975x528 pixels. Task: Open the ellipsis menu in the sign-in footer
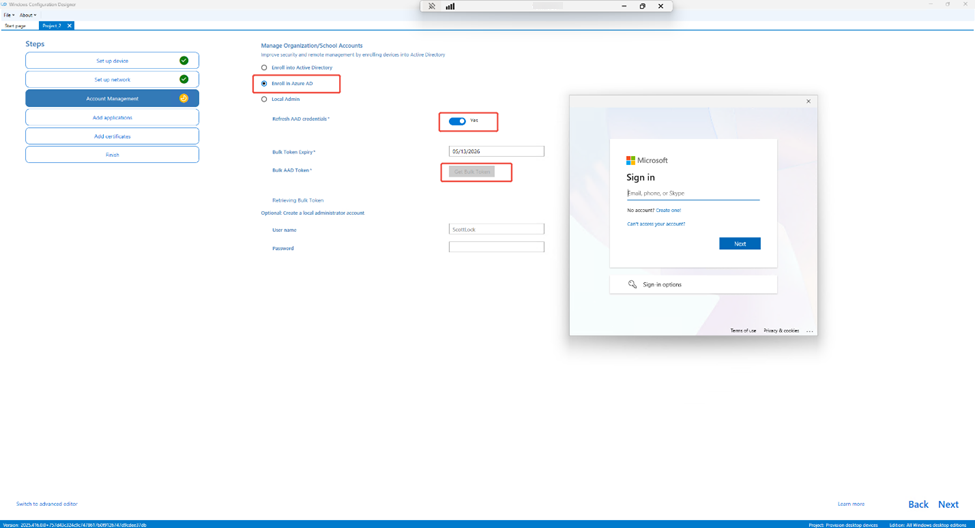click(x=810, y=331)
